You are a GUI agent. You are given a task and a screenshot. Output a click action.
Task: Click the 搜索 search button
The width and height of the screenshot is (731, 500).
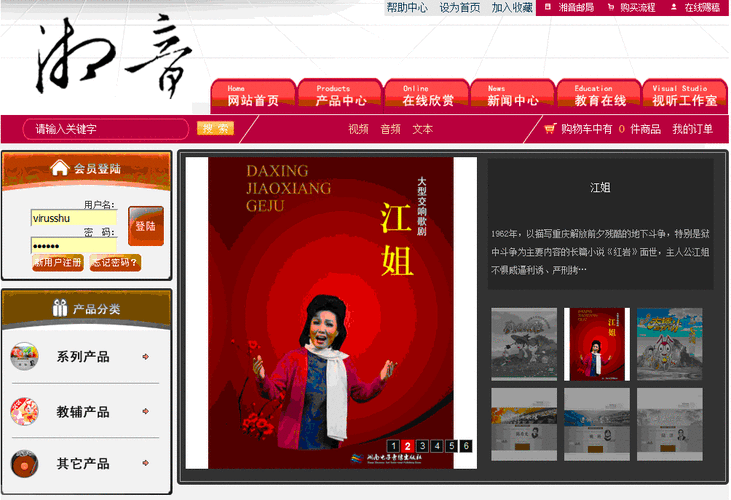215,129
